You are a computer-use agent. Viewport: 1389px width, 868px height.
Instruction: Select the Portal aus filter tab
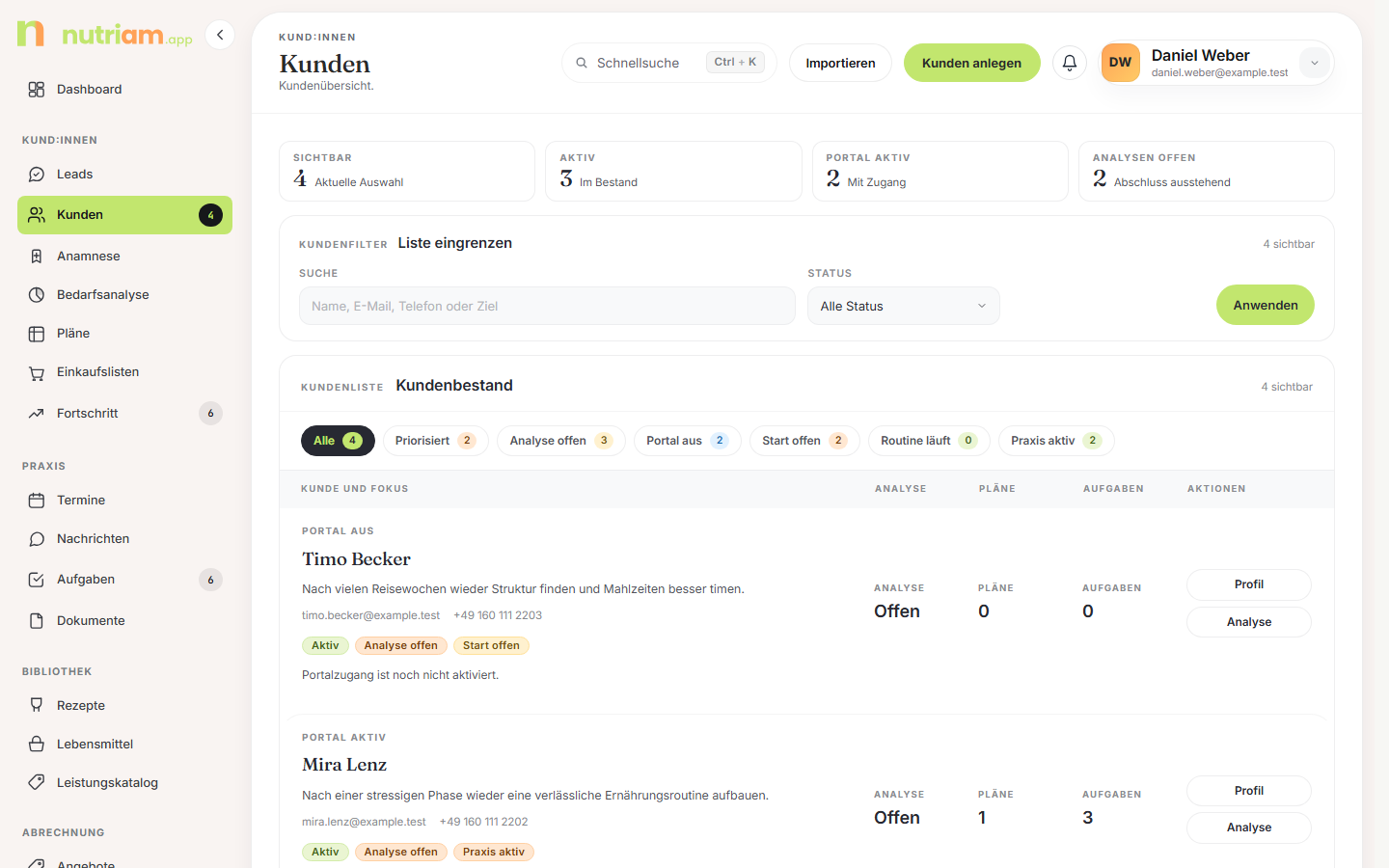pyautogui.click(x=688, y=441)
